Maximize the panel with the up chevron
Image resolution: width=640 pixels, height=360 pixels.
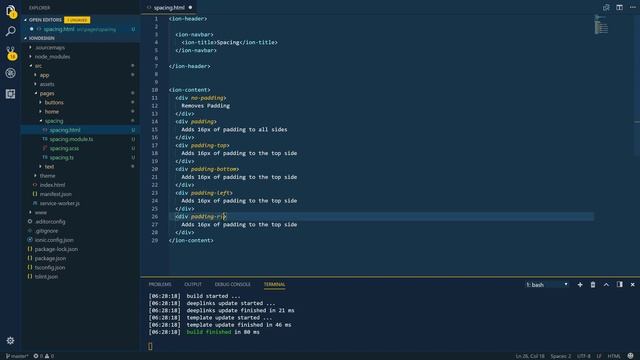[606, 284]
